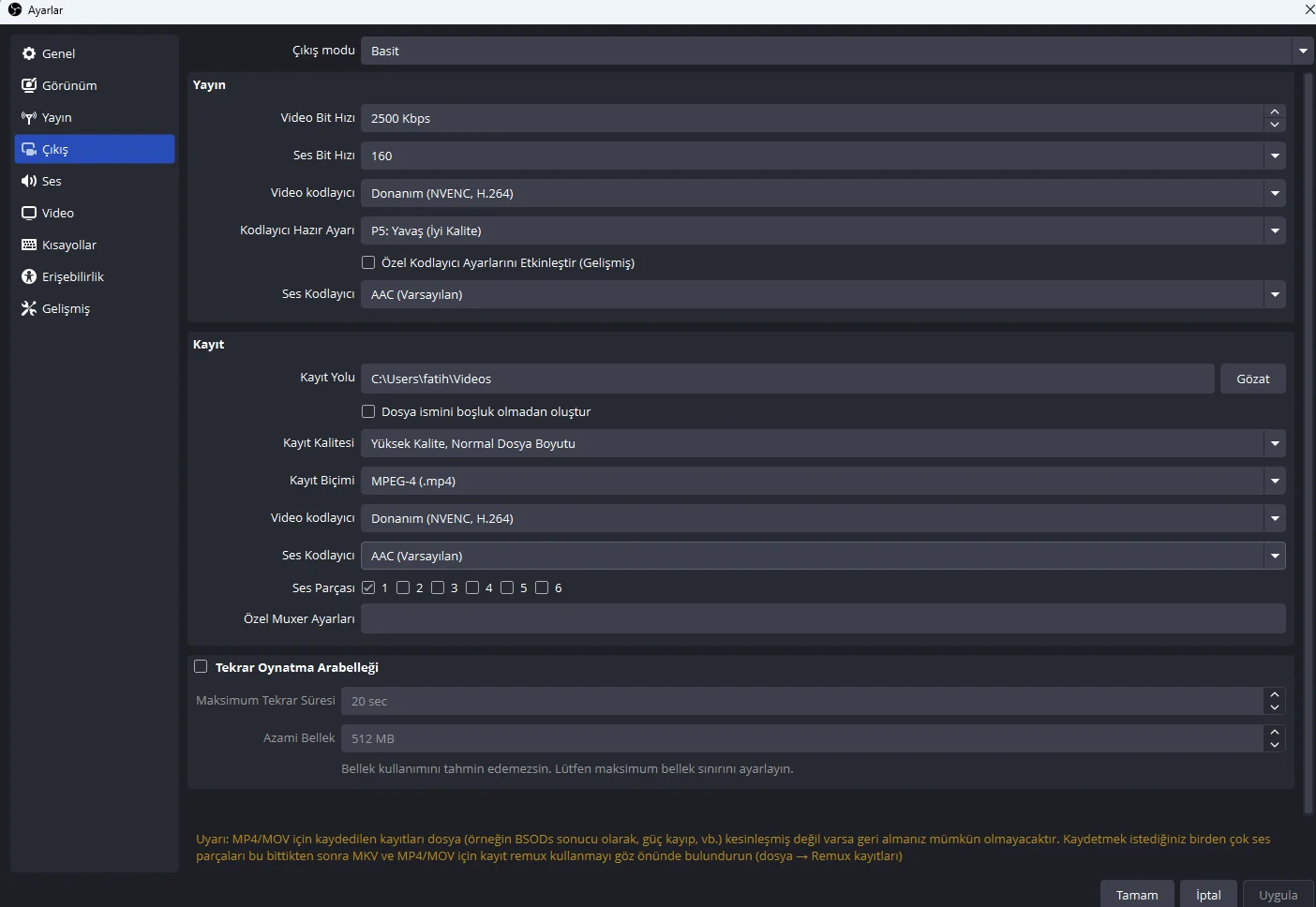Open the Ses Bit Hızı dropdown
1316x907 pixels.
(823, 156)
